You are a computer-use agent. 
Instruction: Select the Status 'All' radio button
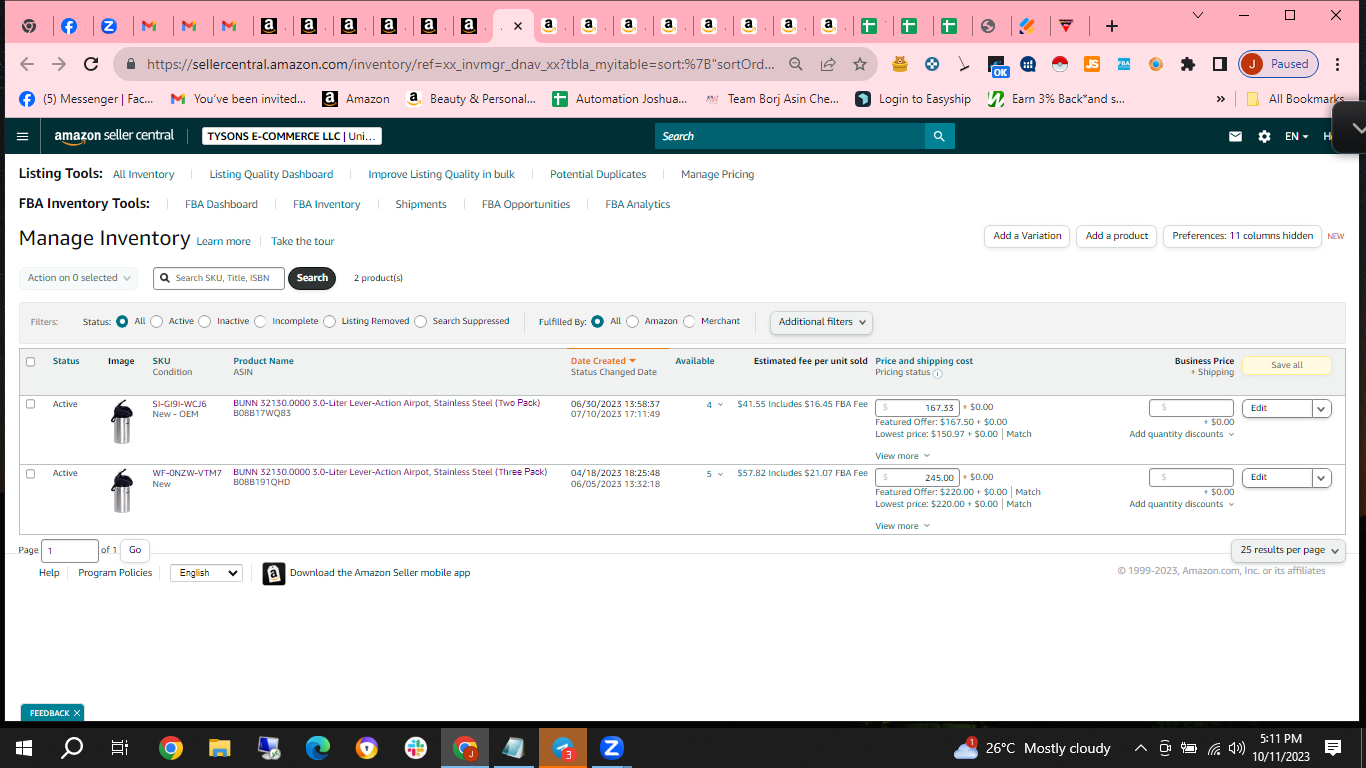(x=122, y=322)
